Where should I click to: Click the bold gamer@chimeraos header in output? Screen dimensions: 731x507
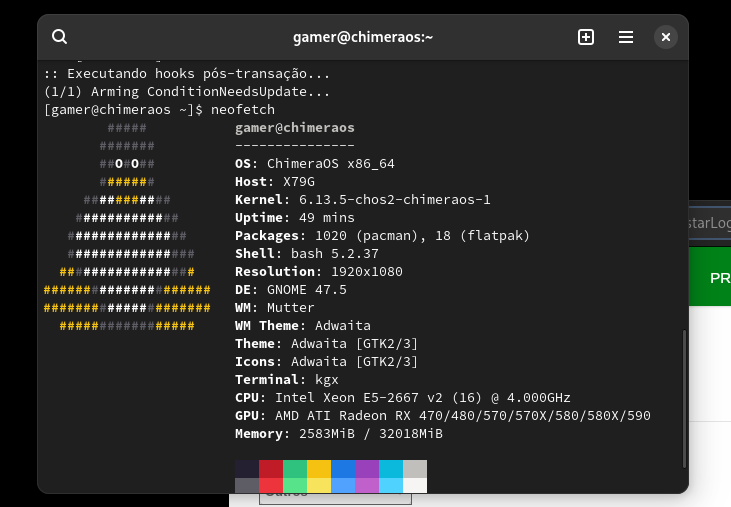295,128
